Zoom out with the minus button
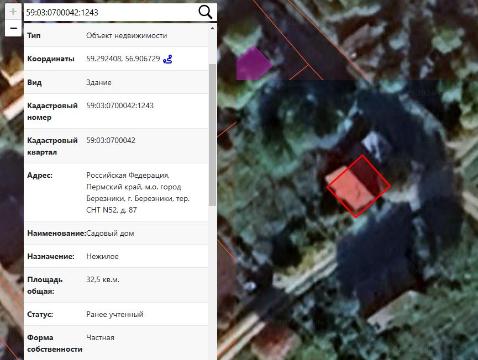The height and width of the screenshot is (360, 478). point(13,28)
